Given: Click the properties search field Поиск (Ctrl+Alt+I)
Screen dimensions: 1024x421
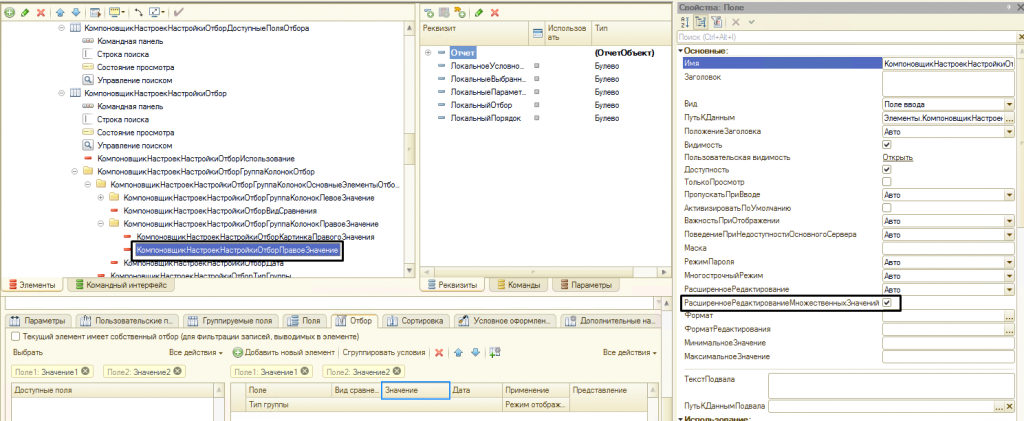Looking at the screenshot, I should click(845, 37).
